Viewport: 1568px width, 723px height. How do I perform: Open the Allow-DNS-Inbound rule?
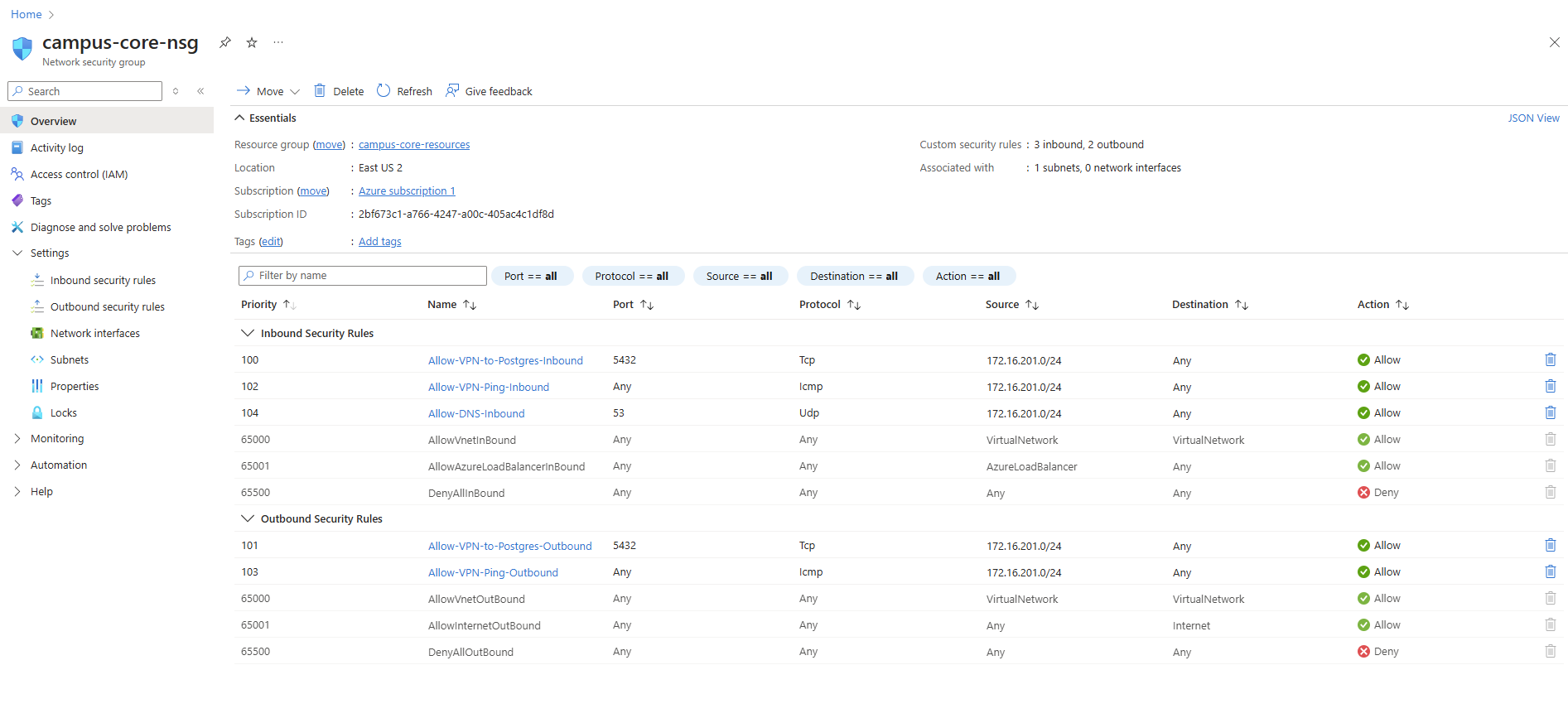click(476, 413)
